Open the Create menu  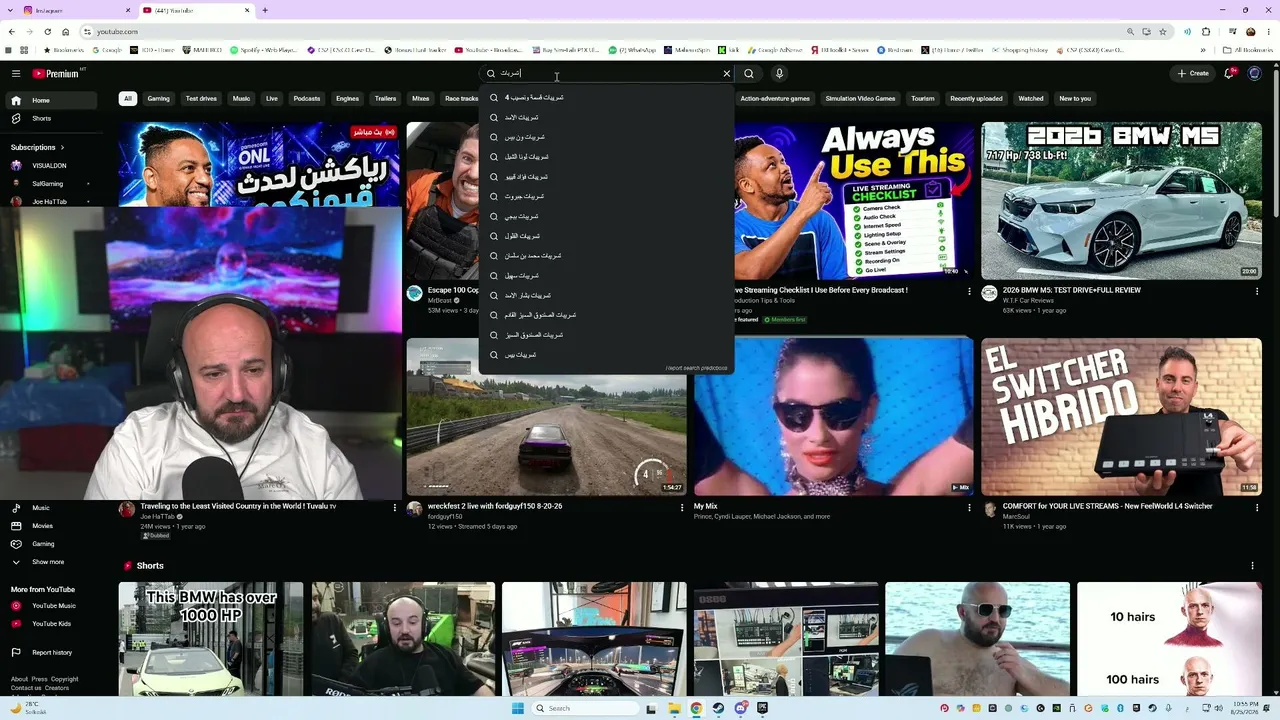pos(1193,73)
